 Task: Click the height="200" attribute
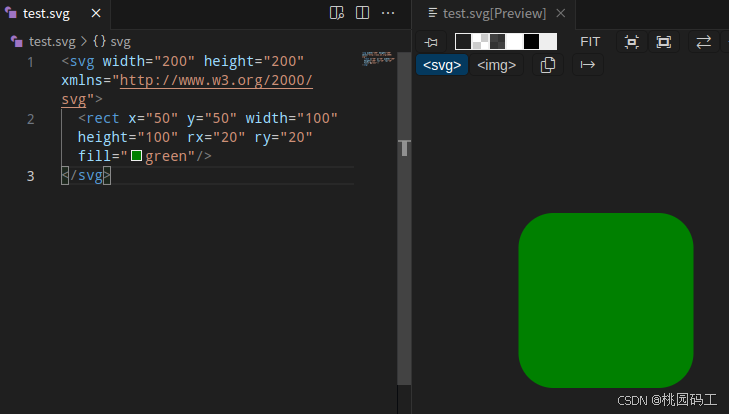[x=254, y=61]
